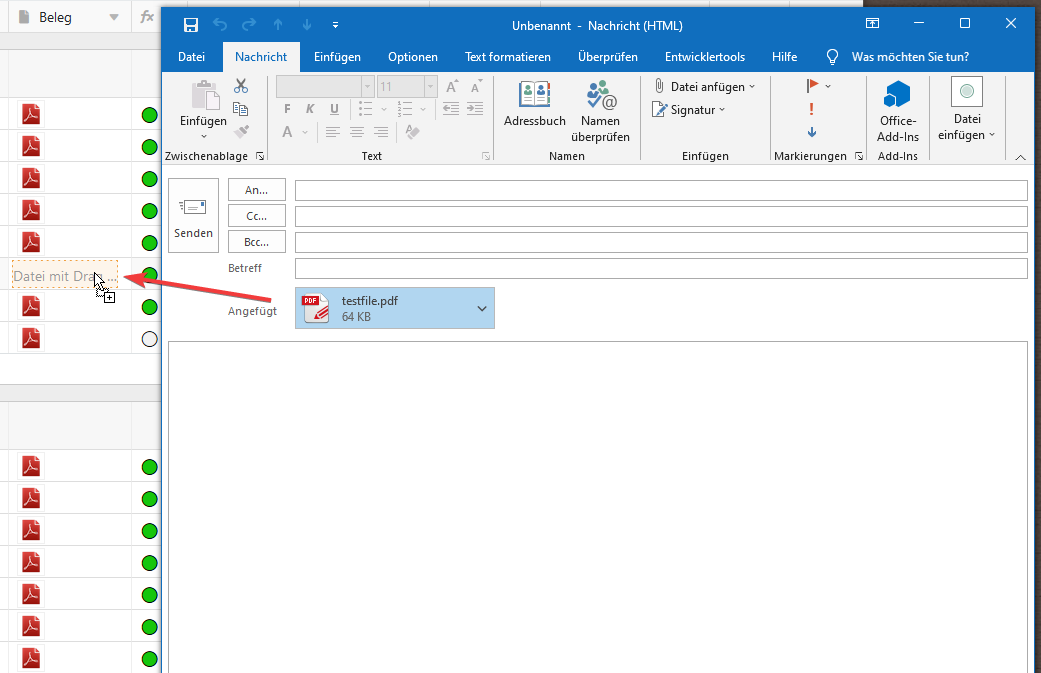Open the Datei tab
Viewport: 1041px width, 673px height.
[x=191, y=57]
